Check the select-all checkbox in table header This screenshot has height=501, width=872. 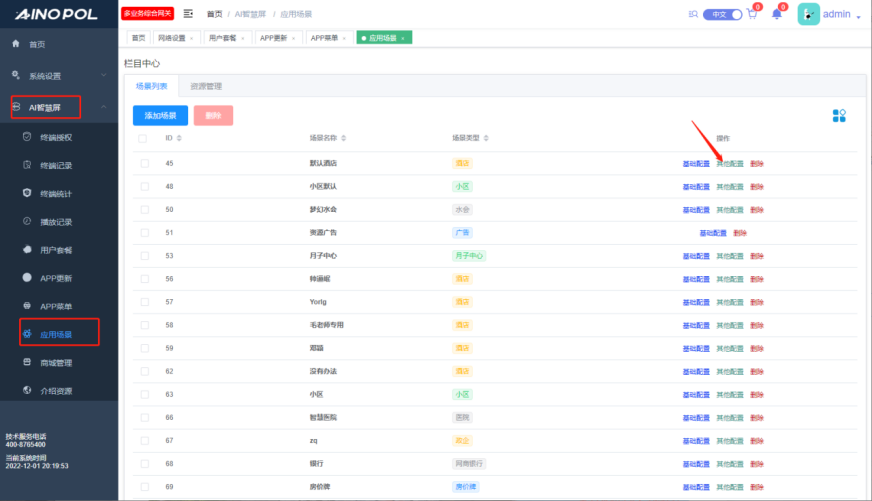pyautogui.click(x=144, y=138)
